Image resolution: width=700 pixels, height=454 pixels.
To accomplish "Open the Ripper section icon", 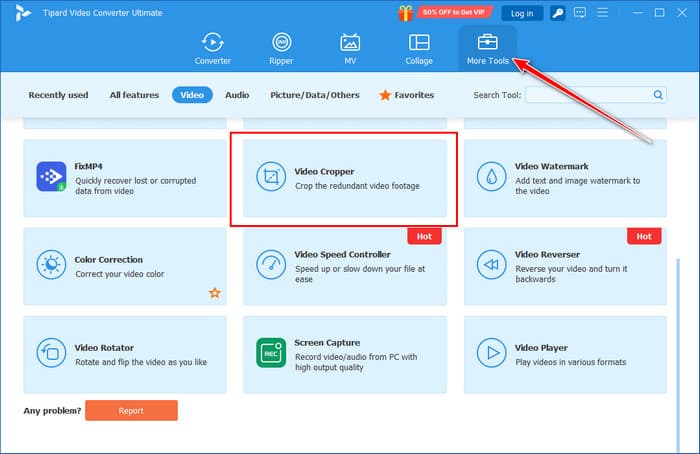I will pyautogui.click(x=282, y=44).
